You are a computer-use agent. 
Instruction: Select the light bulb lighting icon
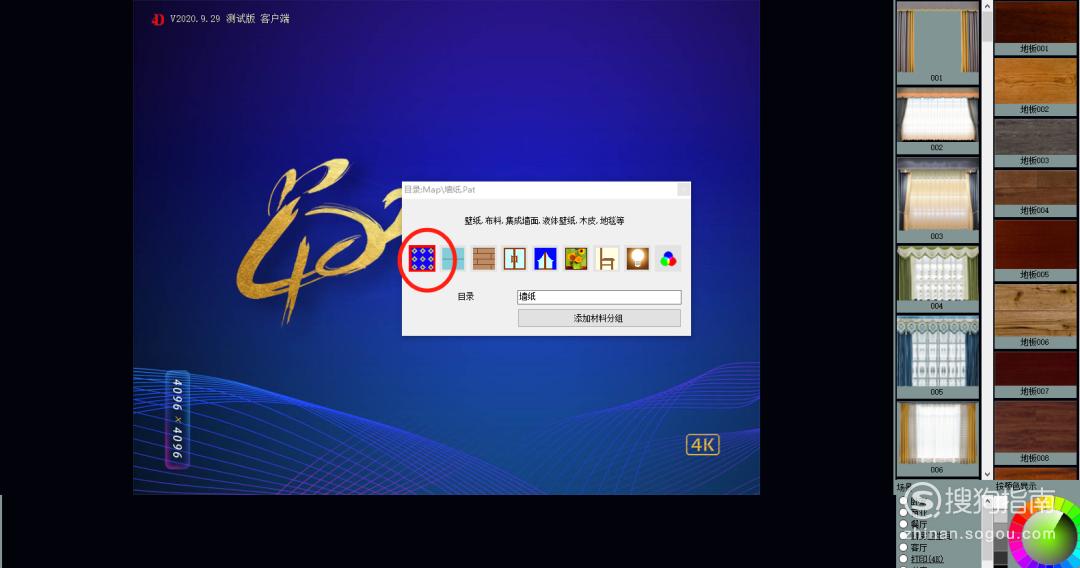(x=638, y=259)
